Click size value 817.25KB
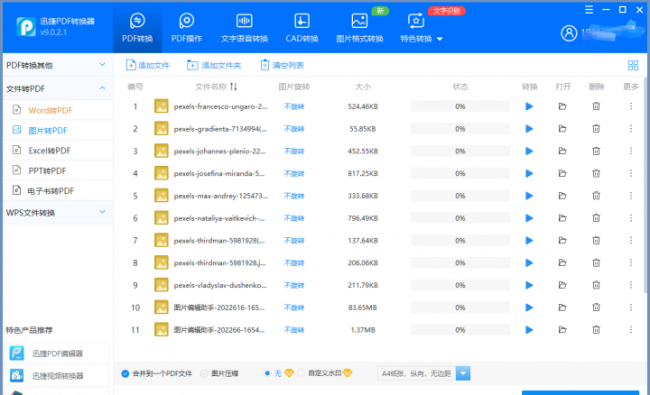Screen dimensions: 650x395 pos(363,173)
